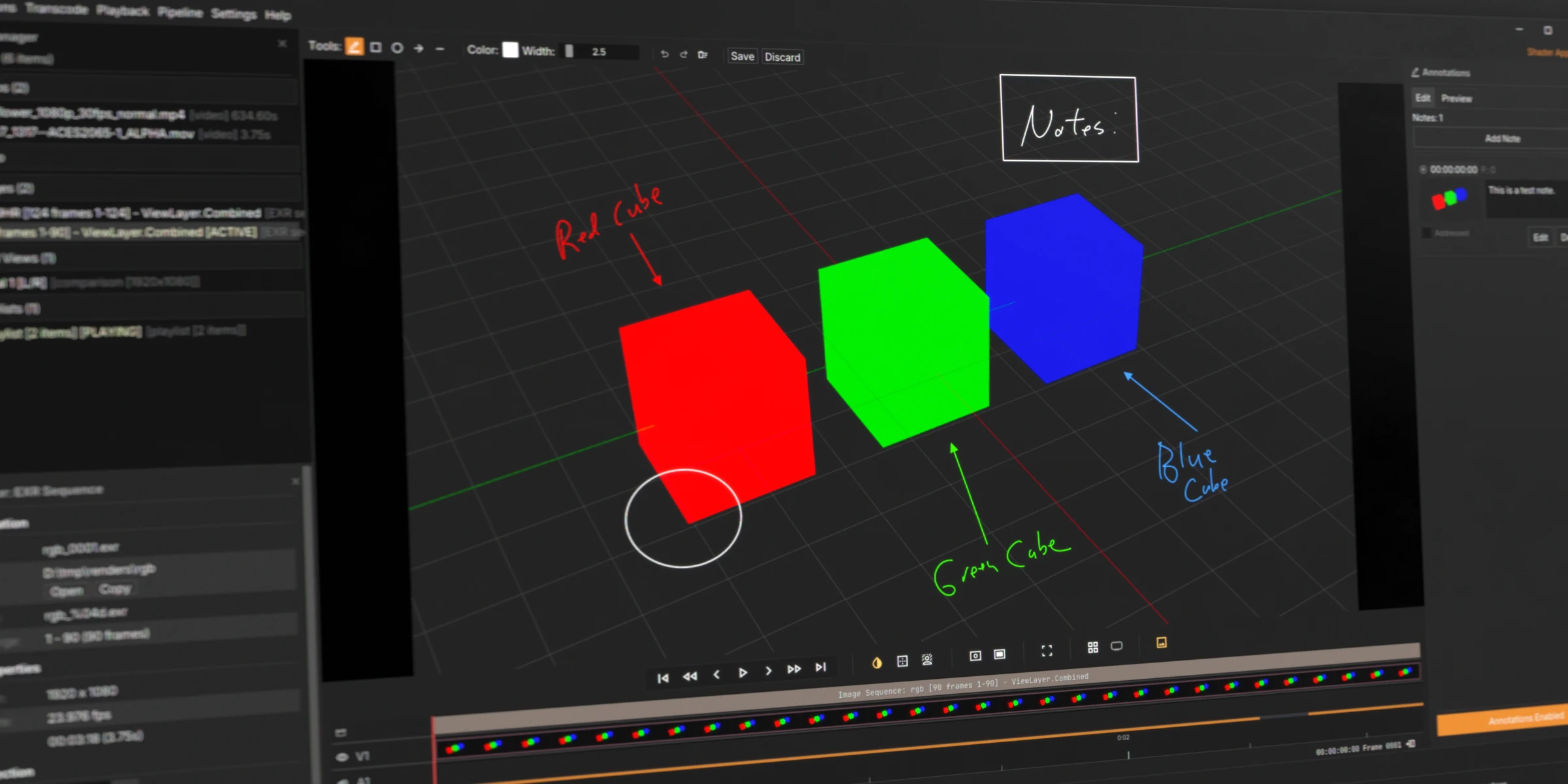1568x784 pixels.
Task: Click the Add Note button
Action: click(x=1502, y=139)
